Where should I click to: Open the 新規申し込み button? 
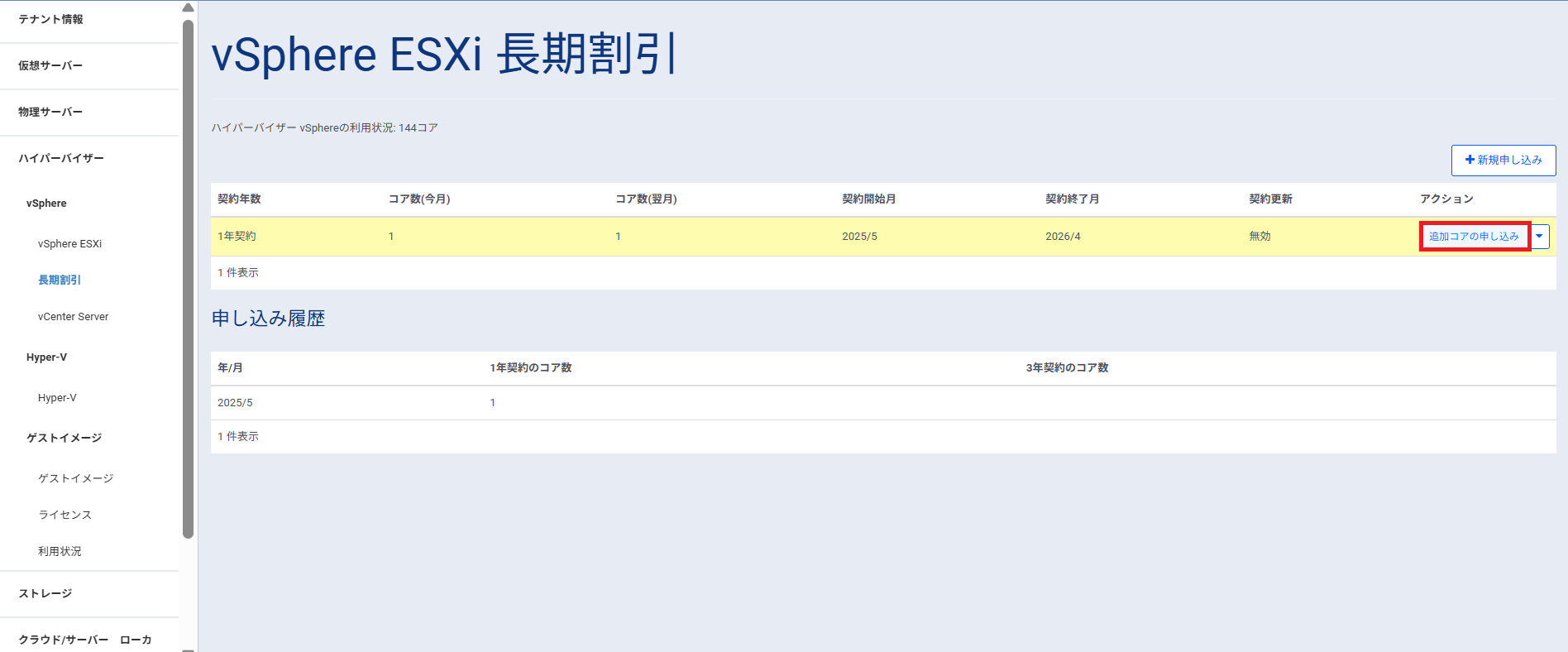pyautogui.click(x=1503, y=161)
